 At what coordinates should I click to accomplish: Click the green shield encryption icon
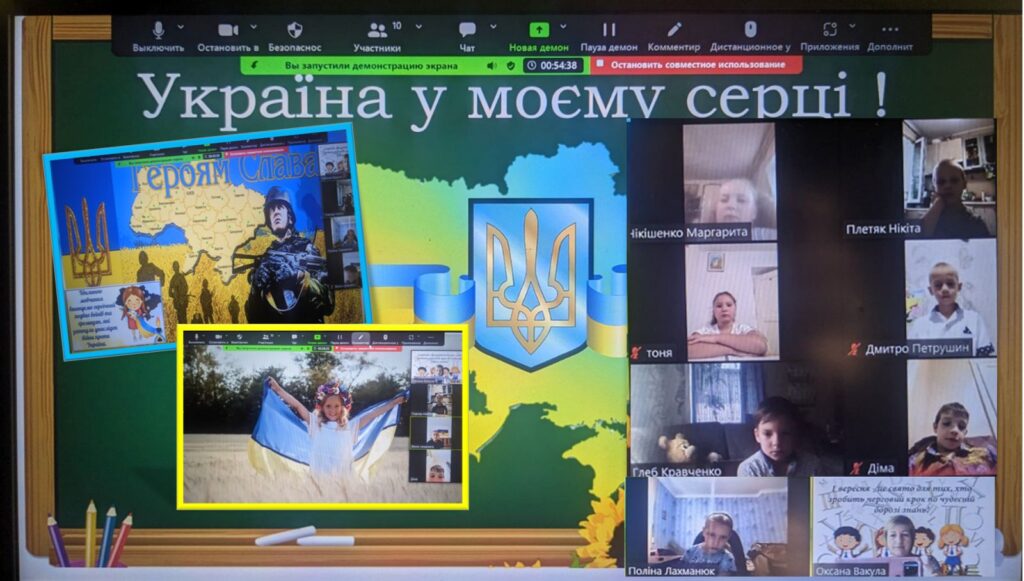pyautogui.click(x=511, y=65)
